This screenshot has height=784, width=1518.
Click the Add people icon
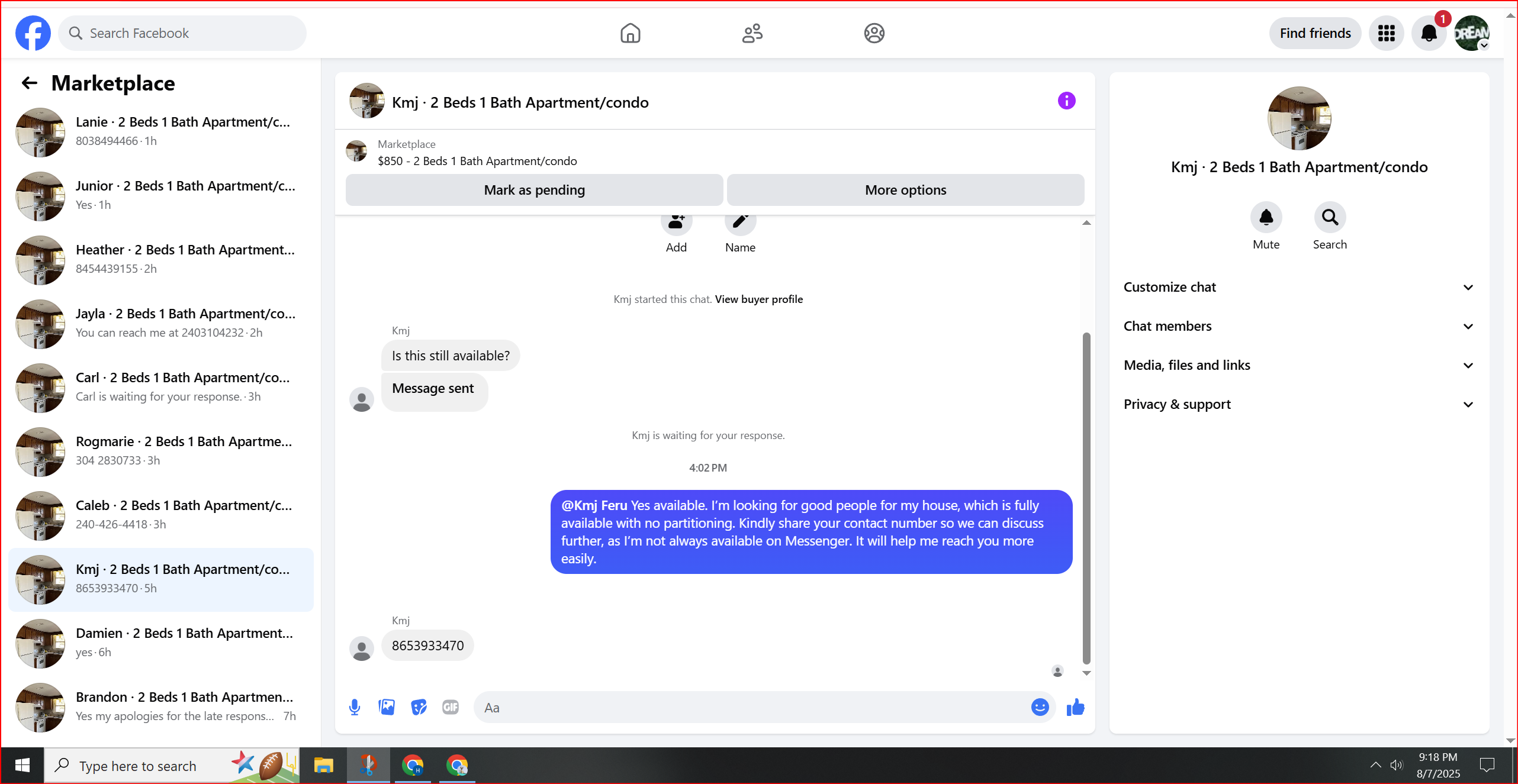(x=676, y=223)
